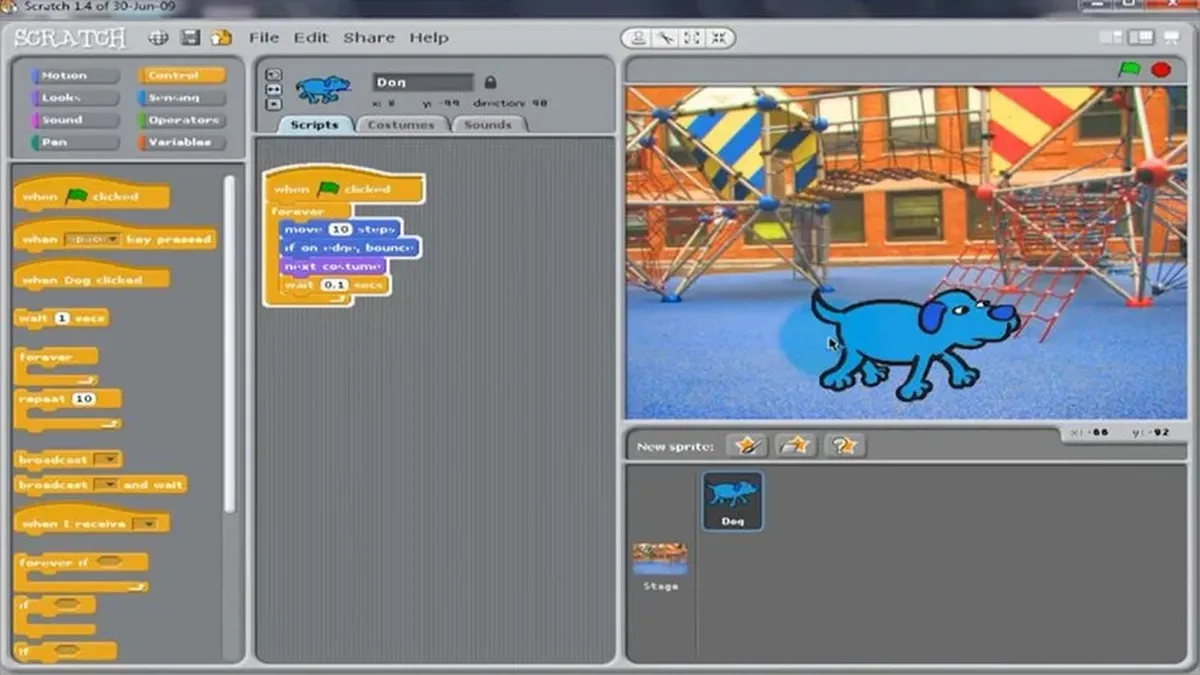Choose a new sprite from file

(796, 444)
